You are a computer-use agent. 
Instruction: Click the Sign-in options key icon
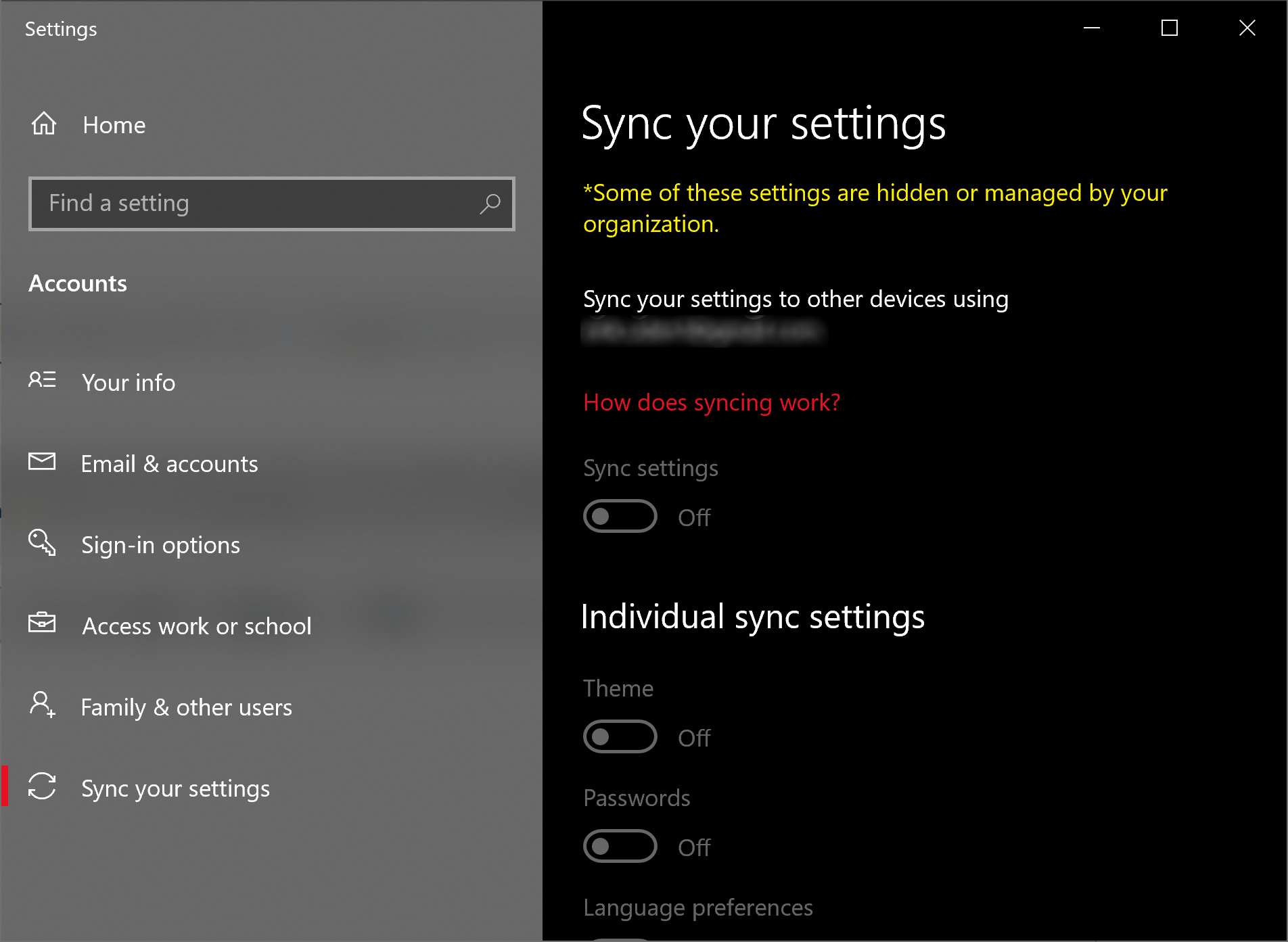(x=42, y=542)
